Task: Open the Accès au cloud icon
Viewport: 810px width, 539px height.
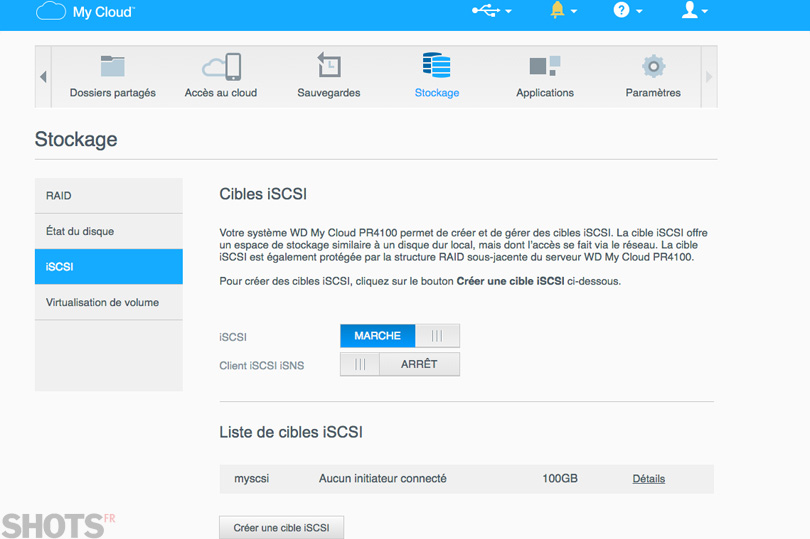Action: 221,67
